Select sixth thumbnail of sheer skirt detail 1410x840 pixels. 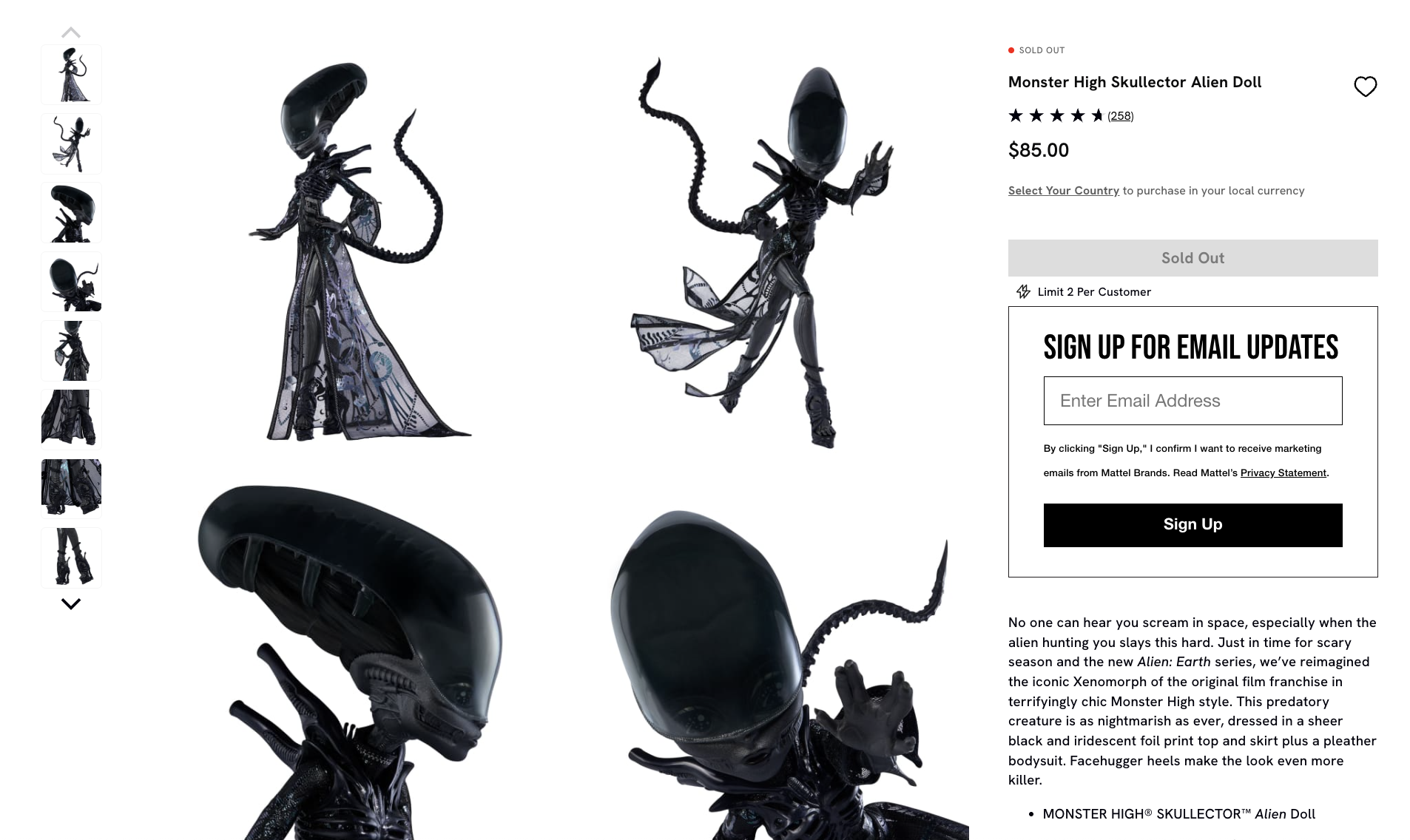(x=71, y=419)
